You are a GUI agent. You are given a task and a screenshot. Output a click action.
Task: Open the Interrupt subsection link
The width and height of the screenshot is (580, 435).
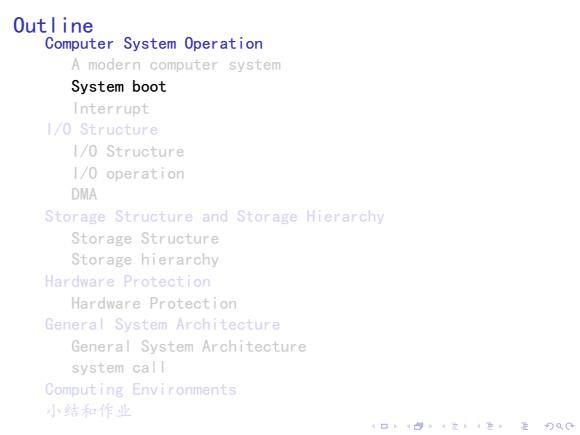pyautogui.click(x=111, y=108)
